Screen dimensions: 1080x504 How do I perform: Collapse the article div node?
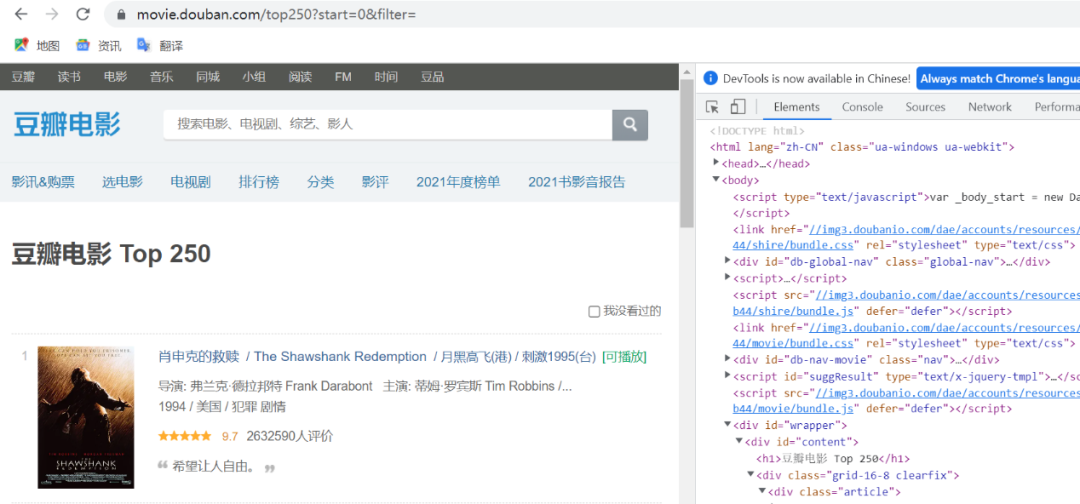coord(763,490)
